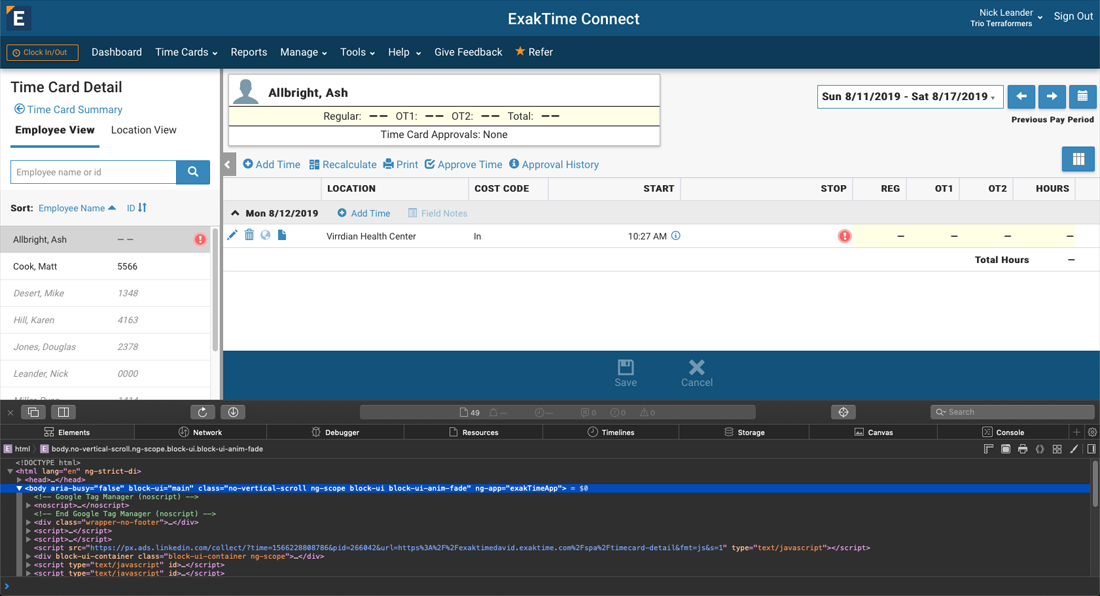Click Recalculate

point(343,165)
